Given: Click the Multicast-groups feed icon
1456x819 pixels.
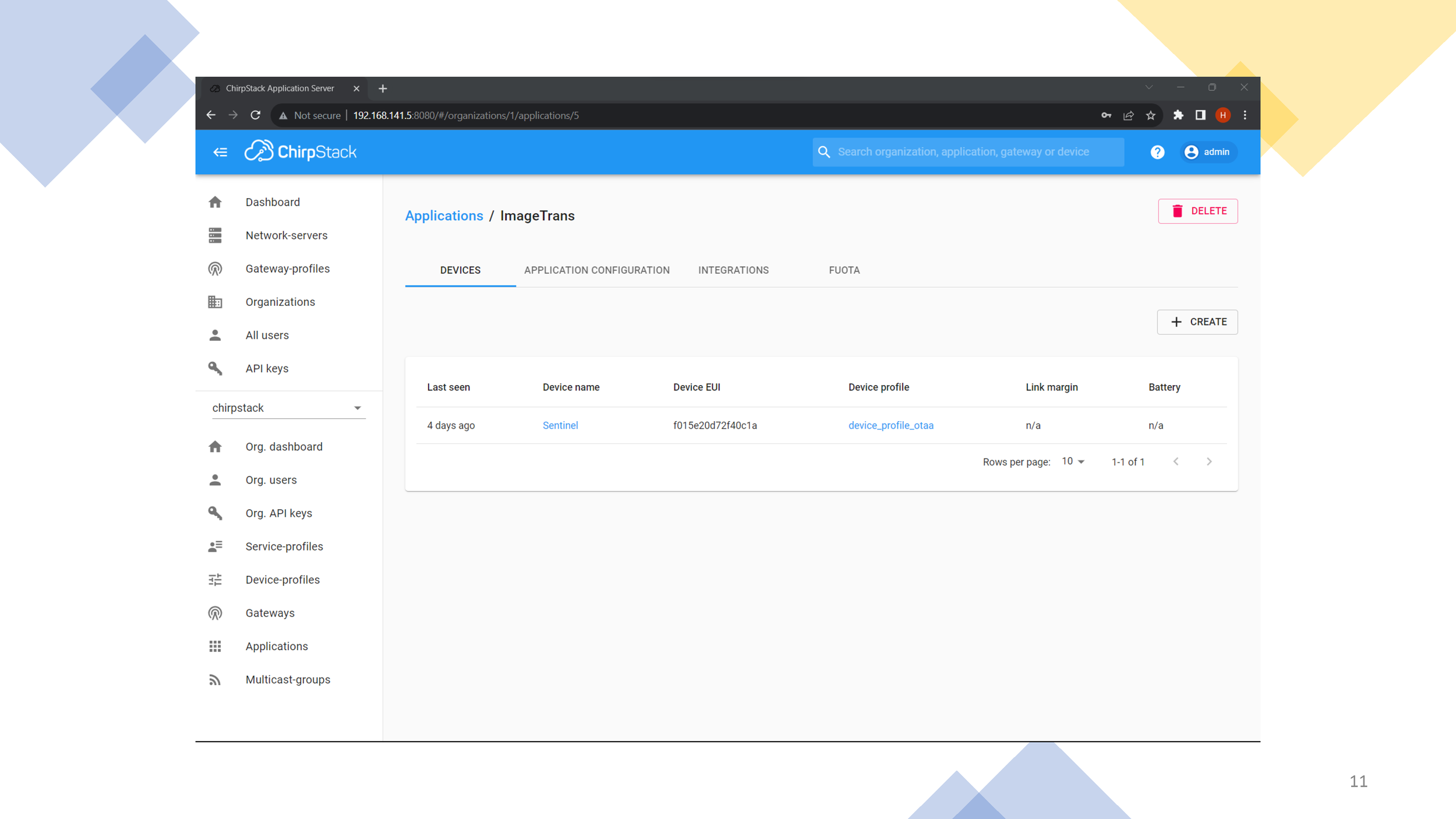Looking at the screenshot, I should 215,680.
